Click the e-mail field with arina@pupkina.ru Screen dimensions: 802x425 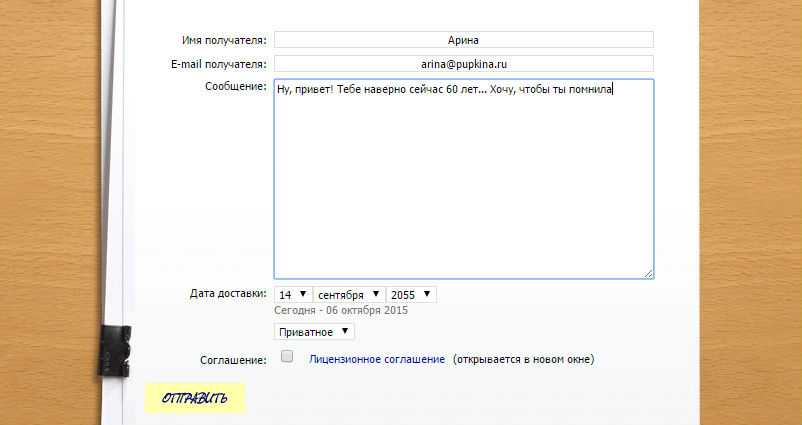[x=463, y=64]
